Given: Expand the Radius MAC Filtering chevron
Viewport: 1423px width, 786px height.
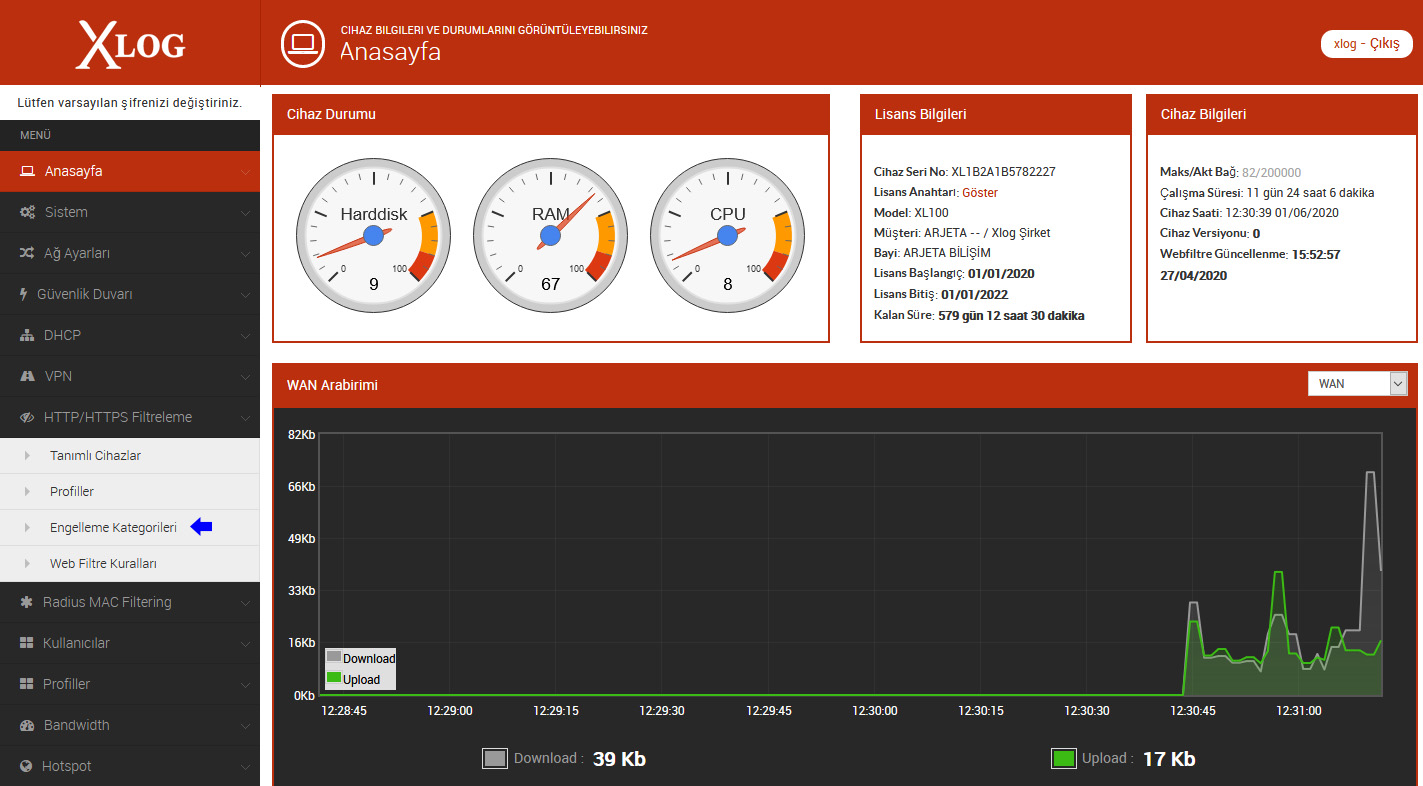Looking at the screenshot, I should (x=246, y=602).
